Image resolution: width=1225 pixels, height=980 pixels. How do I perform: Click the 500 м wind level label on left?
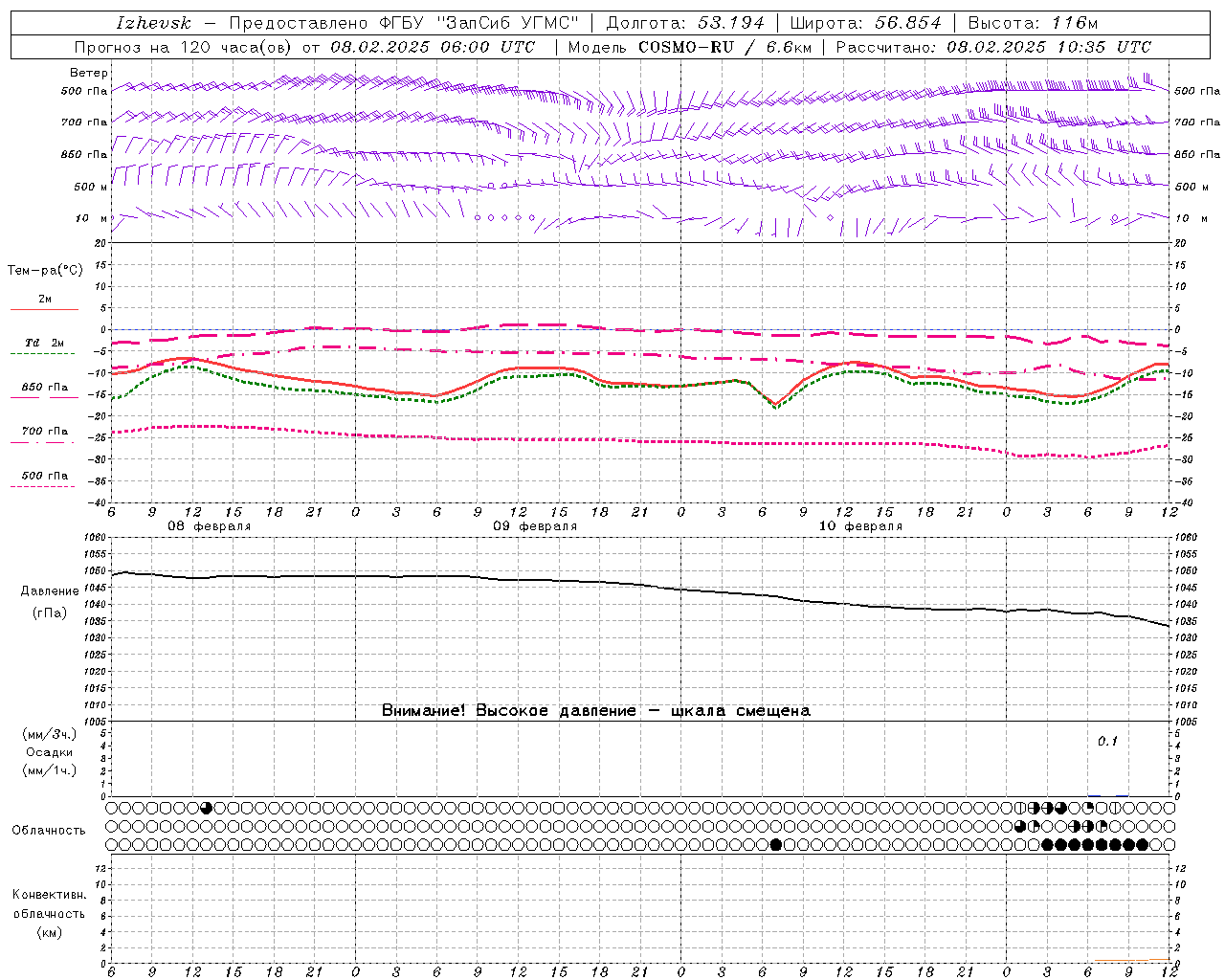(x=91, y=187)
